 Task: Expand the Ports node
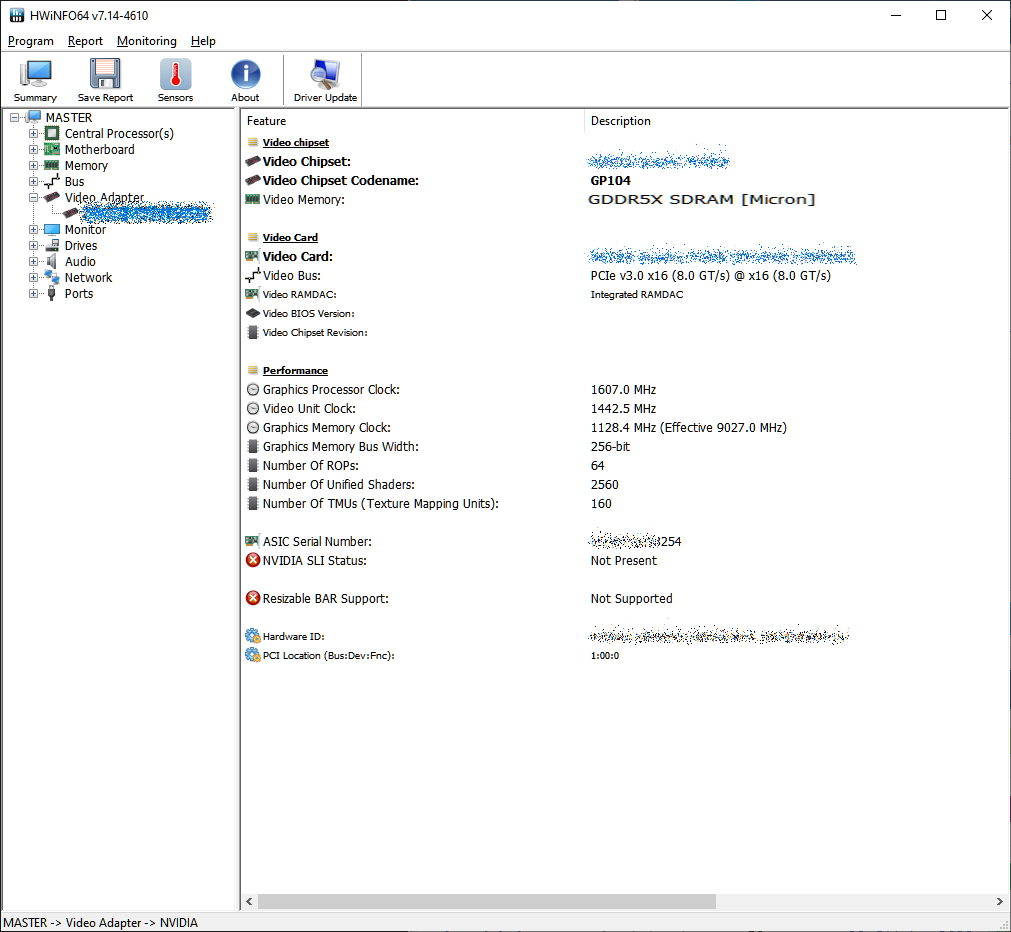[x=34, y=293]
